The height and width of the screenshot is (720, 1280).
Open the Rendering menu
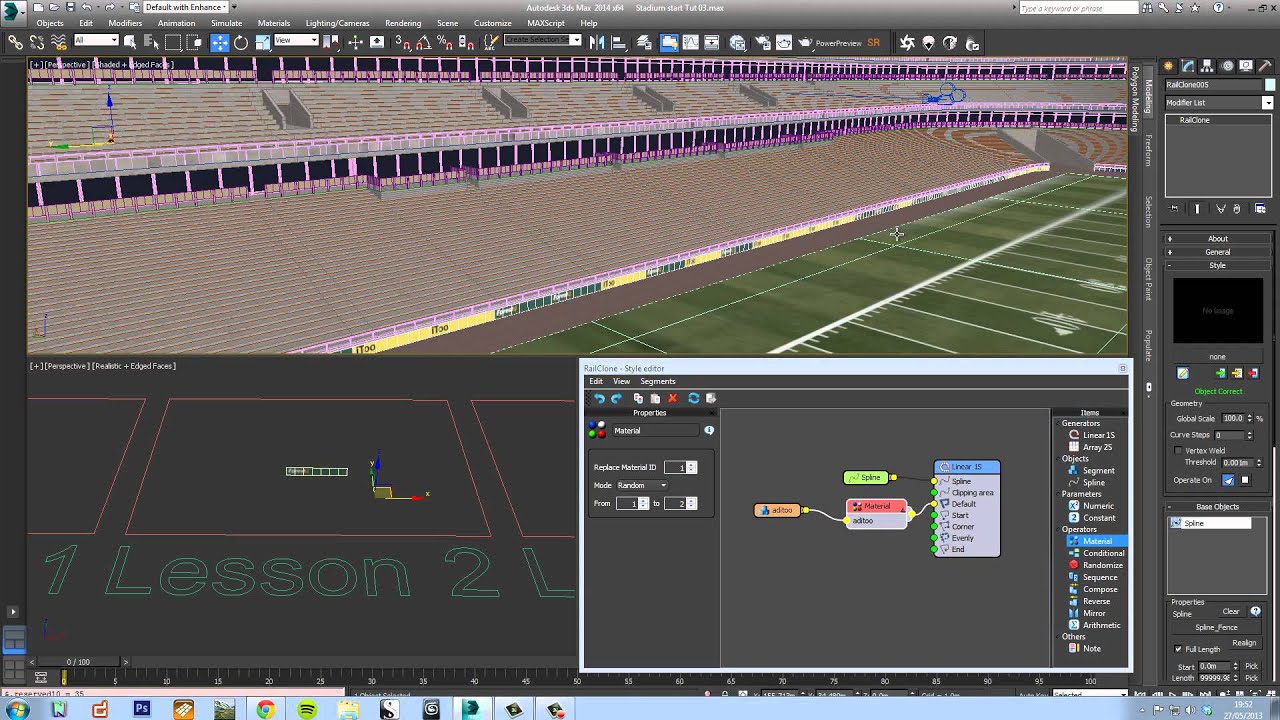point(403,23)
